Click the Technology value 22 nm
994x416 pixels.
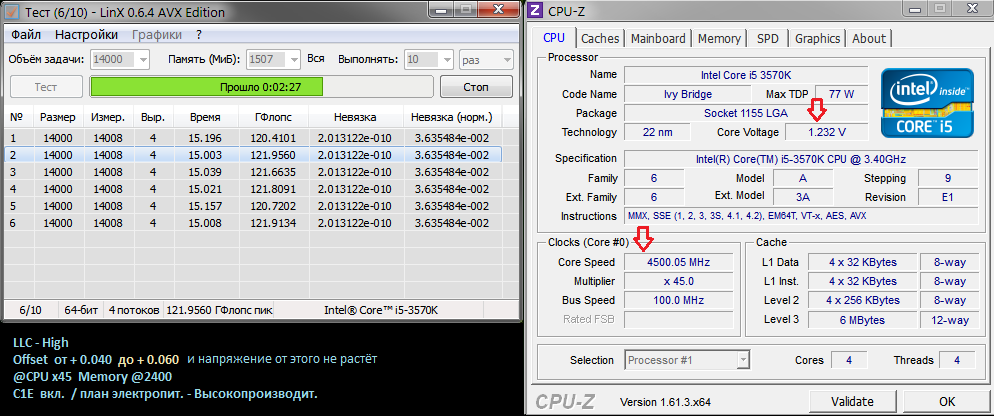pyautogui.click(x=657, y=133)
